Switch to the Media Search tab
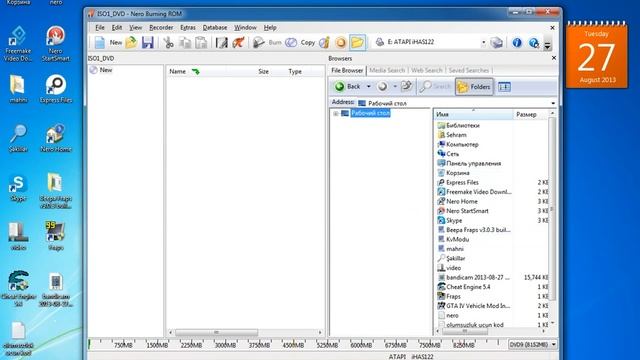The width and height of the screenshot is (640, 360). [387, 70]
